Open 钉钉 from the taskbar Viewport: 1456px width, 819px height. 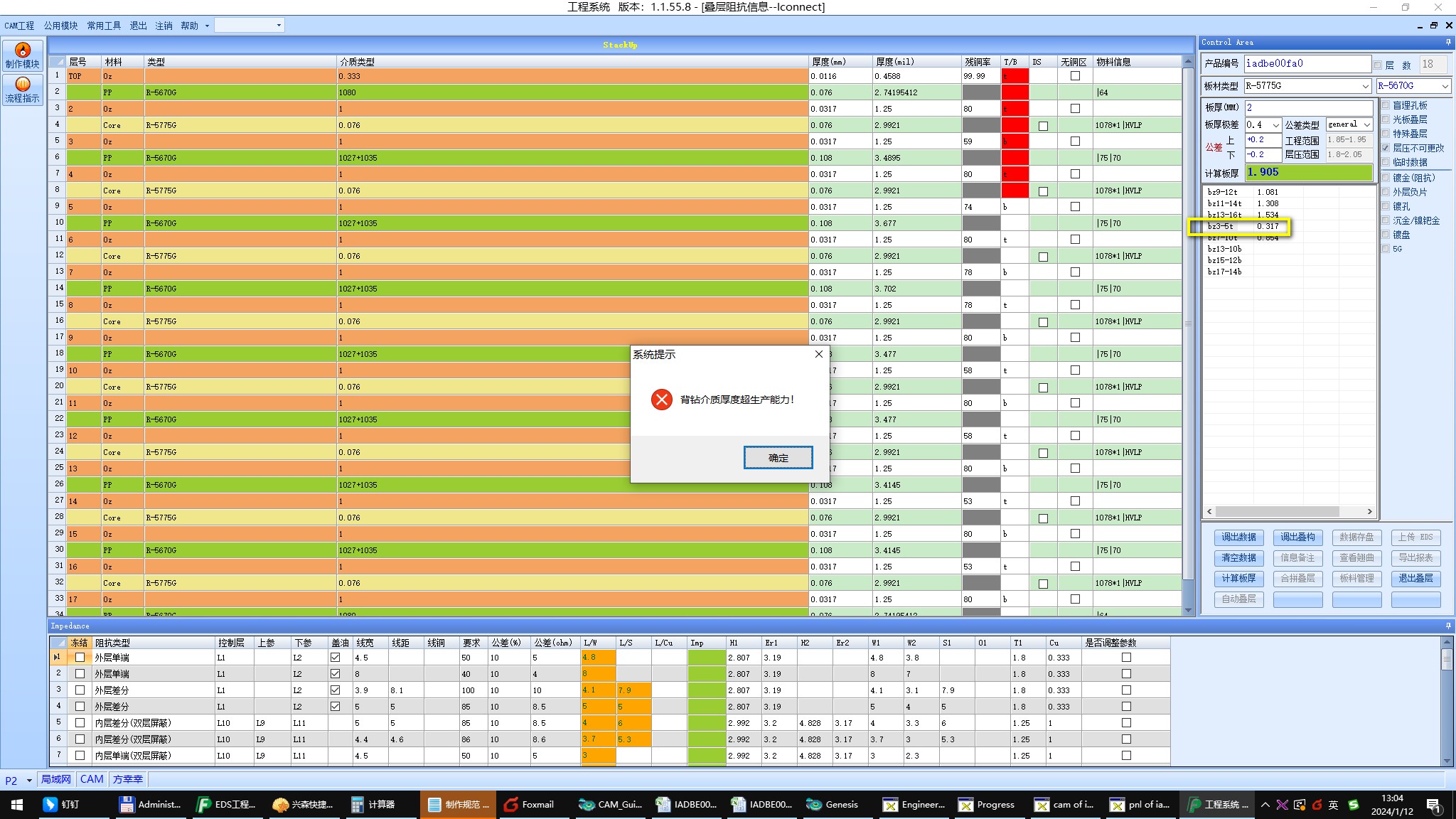pyautogui.click(x=61, y=805)
